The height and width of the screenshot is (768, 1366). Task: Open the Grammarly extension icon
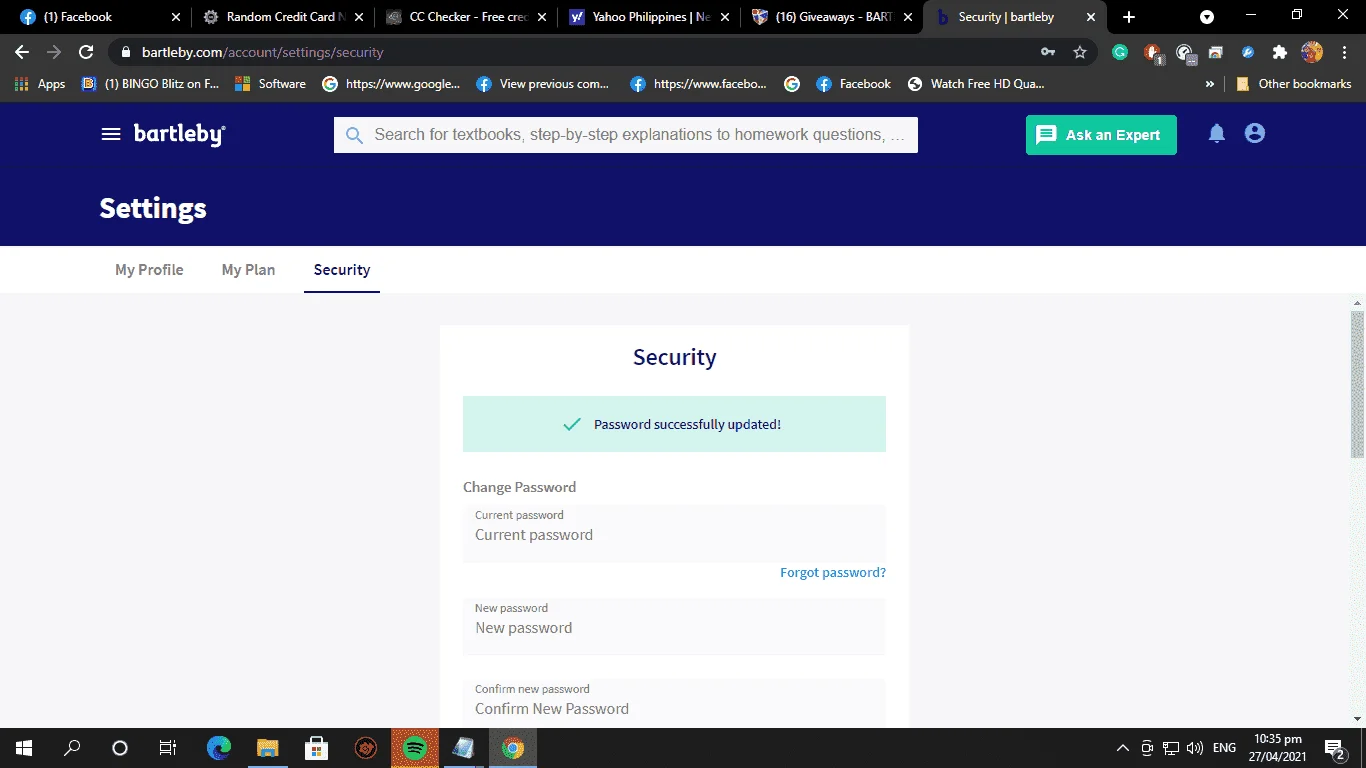pos(1120,52)
